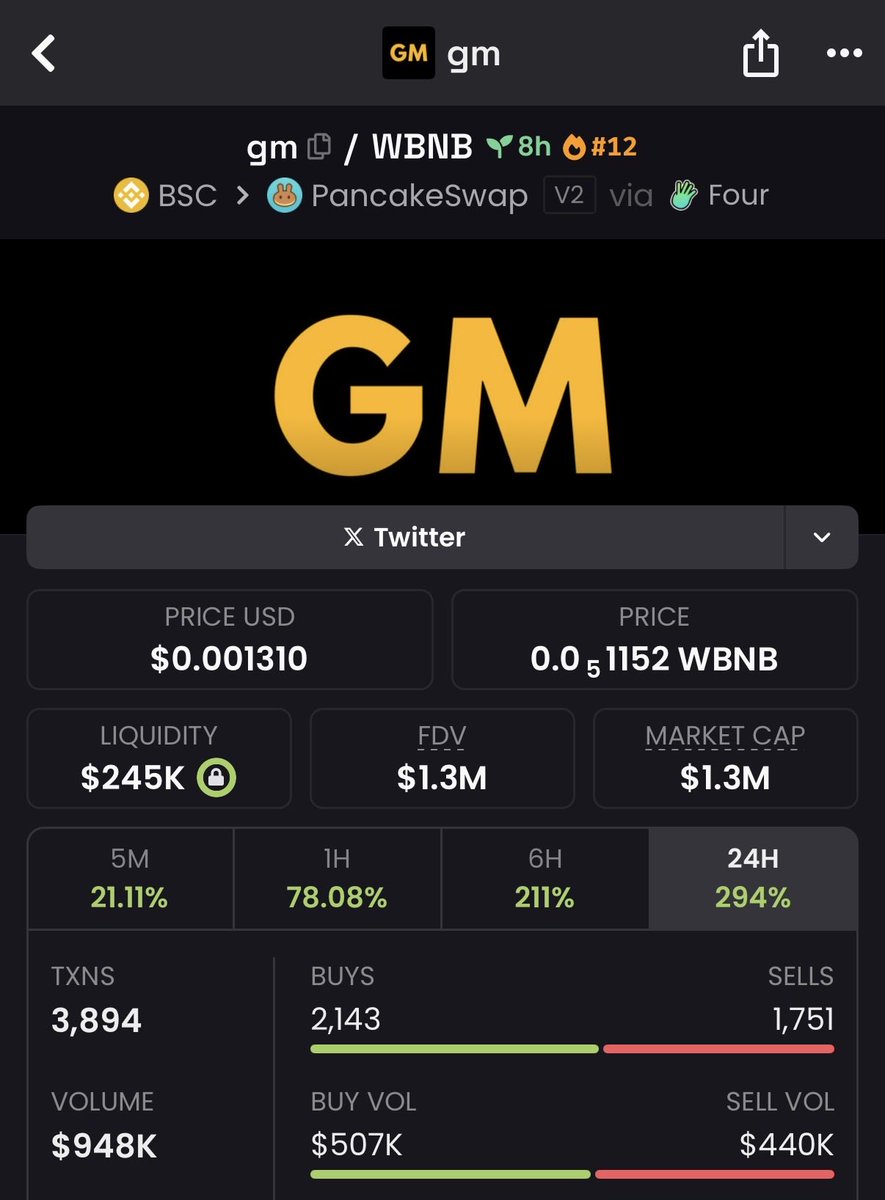This screenshot has height=1200, width=885.
Task: Open the Twitter link button
Action: click(x=405, y=537)
